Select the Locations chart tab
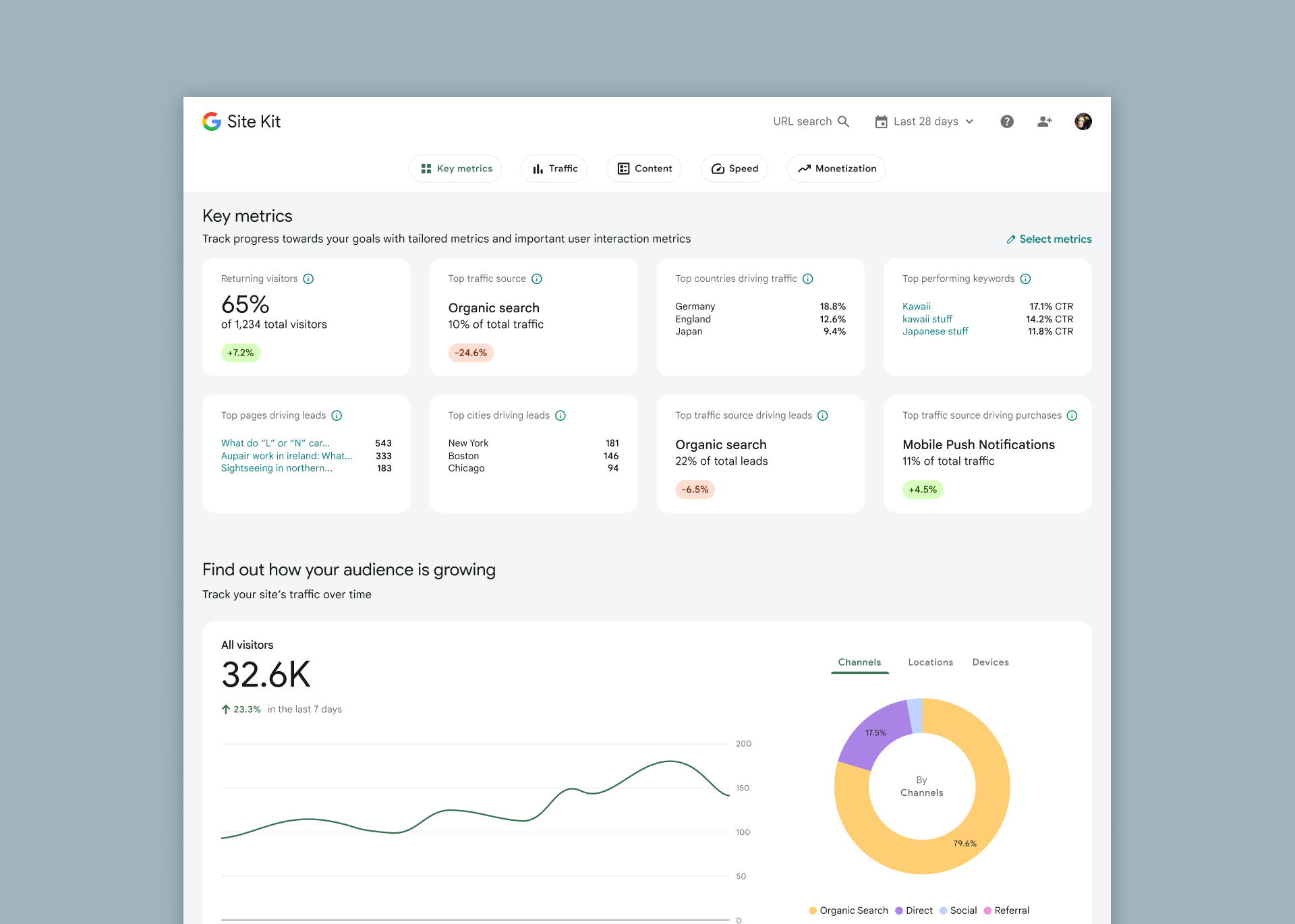This screenshot has width=1295, height=924. pyautogui.click(x=930, y=662)
